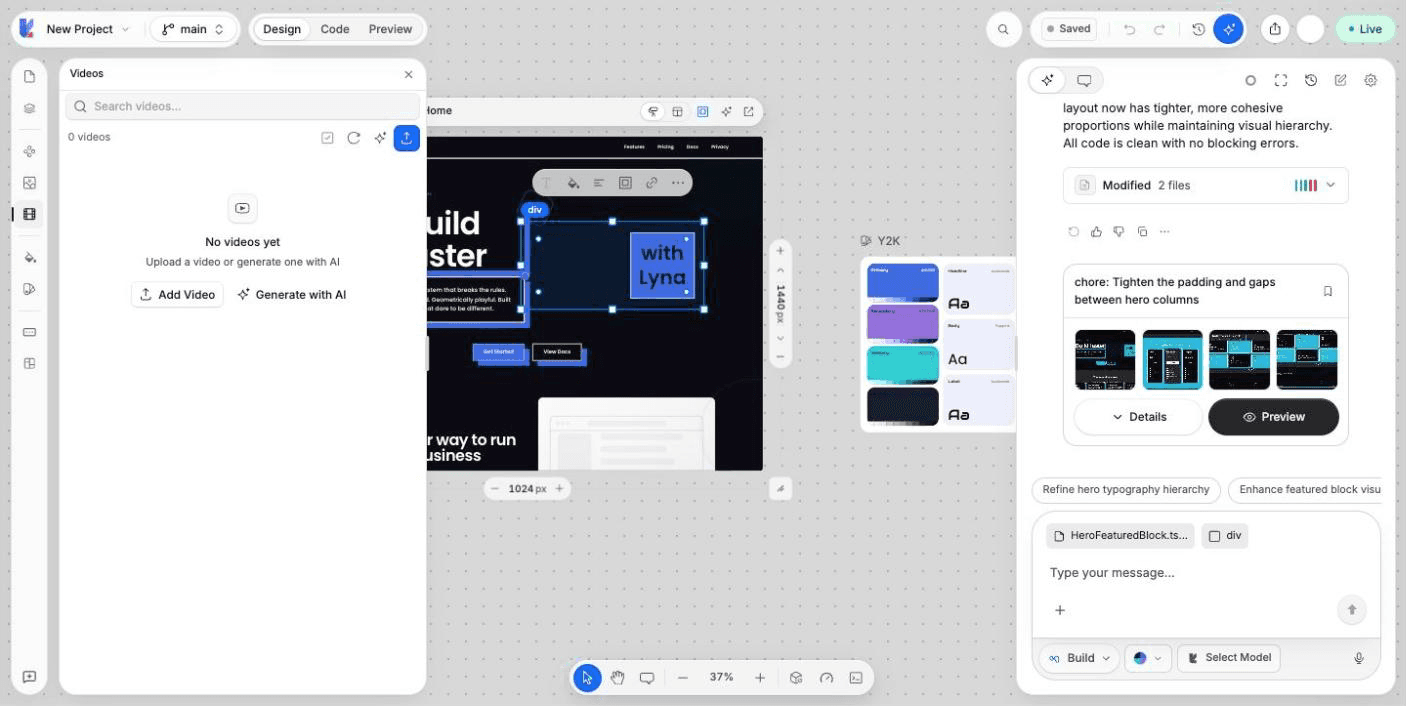Select the purple Secondary swatch in Y2K theme
Viewport: 1406px width, 706px height.
click(x=903, y=324)
